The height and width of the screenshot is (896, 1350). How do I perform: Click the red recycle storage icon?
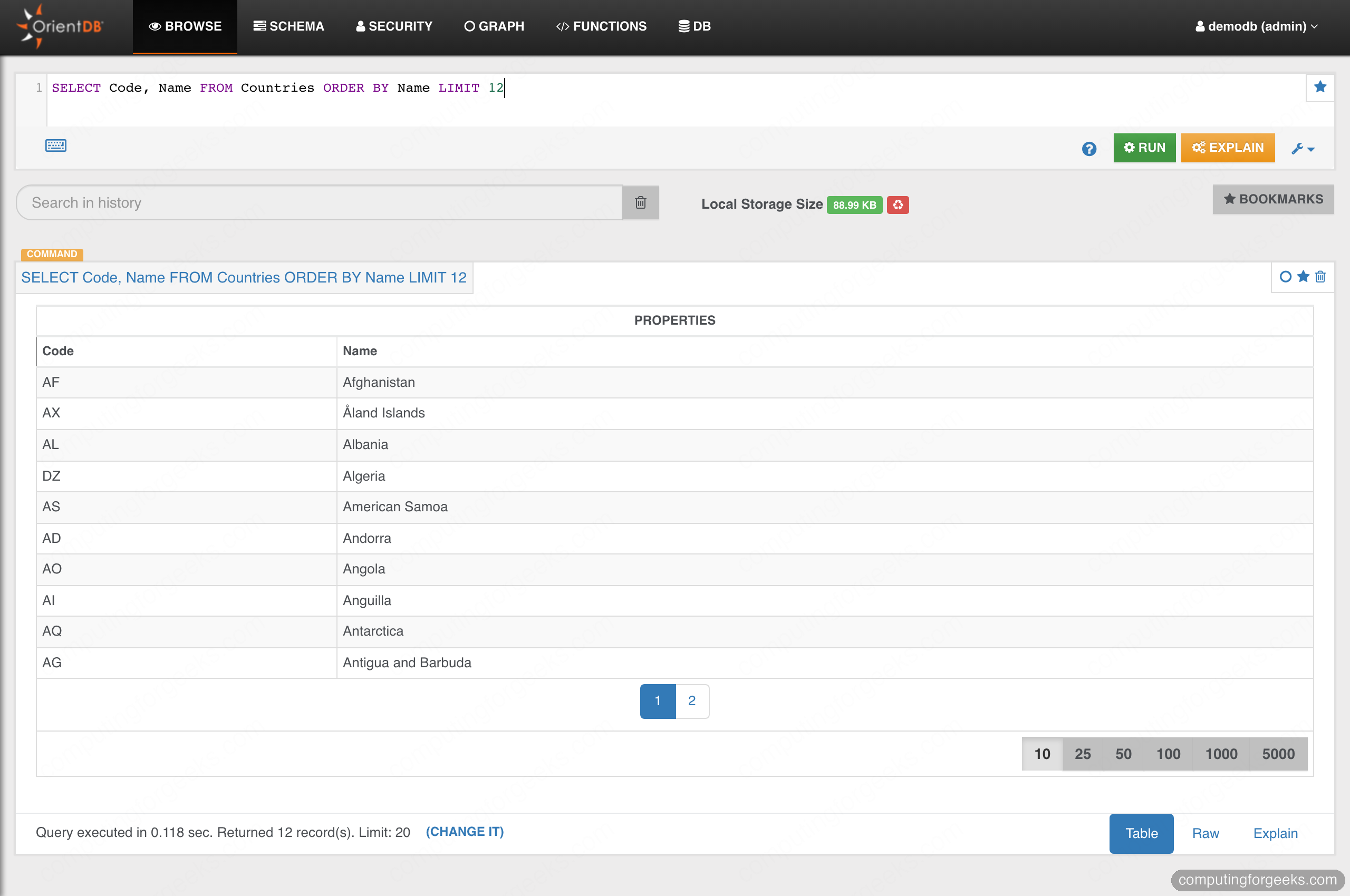coord(898,204)
